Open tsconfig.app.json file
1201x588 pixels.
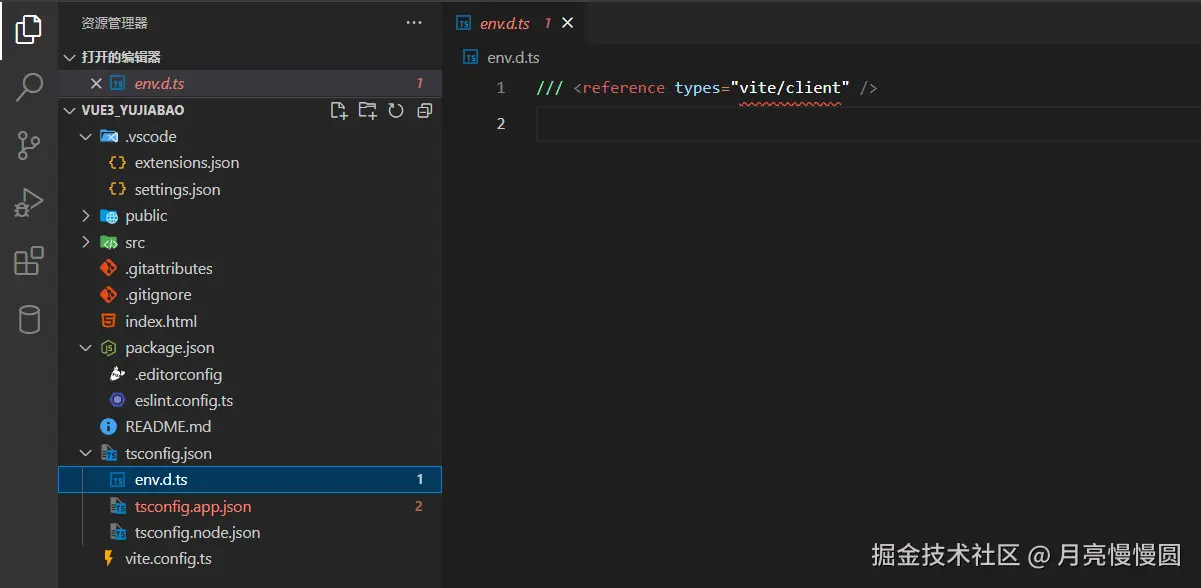point(193,507)
